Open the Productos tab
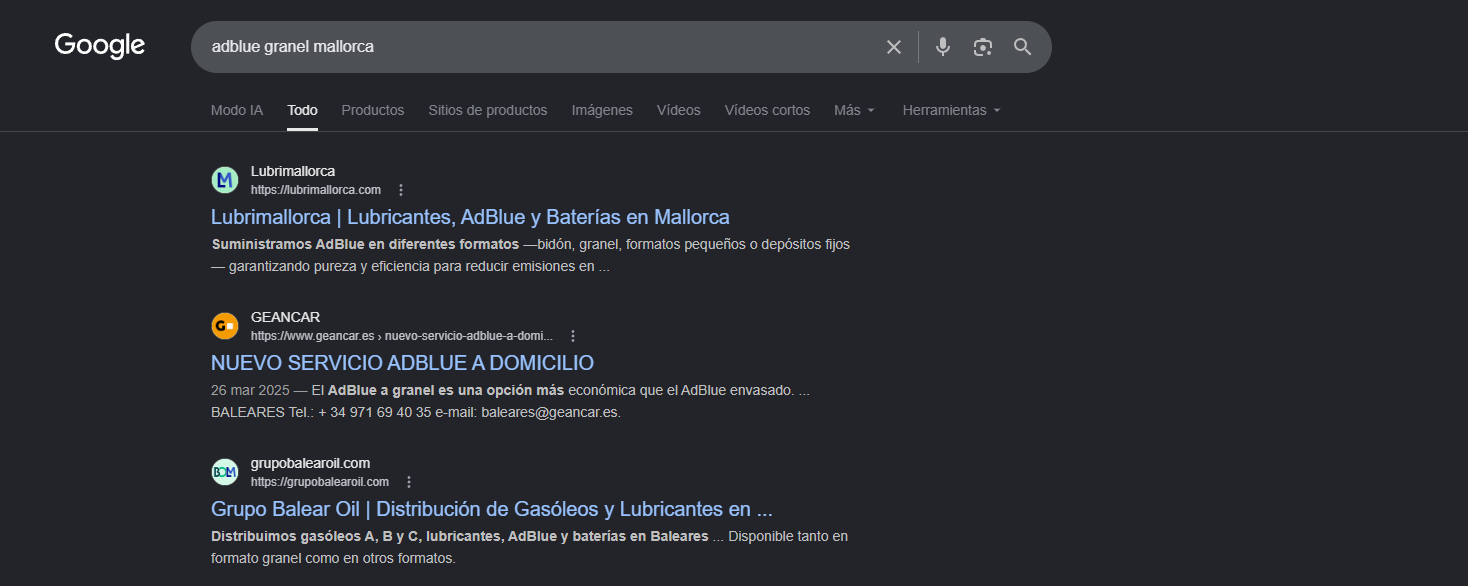 click(373, 110)
